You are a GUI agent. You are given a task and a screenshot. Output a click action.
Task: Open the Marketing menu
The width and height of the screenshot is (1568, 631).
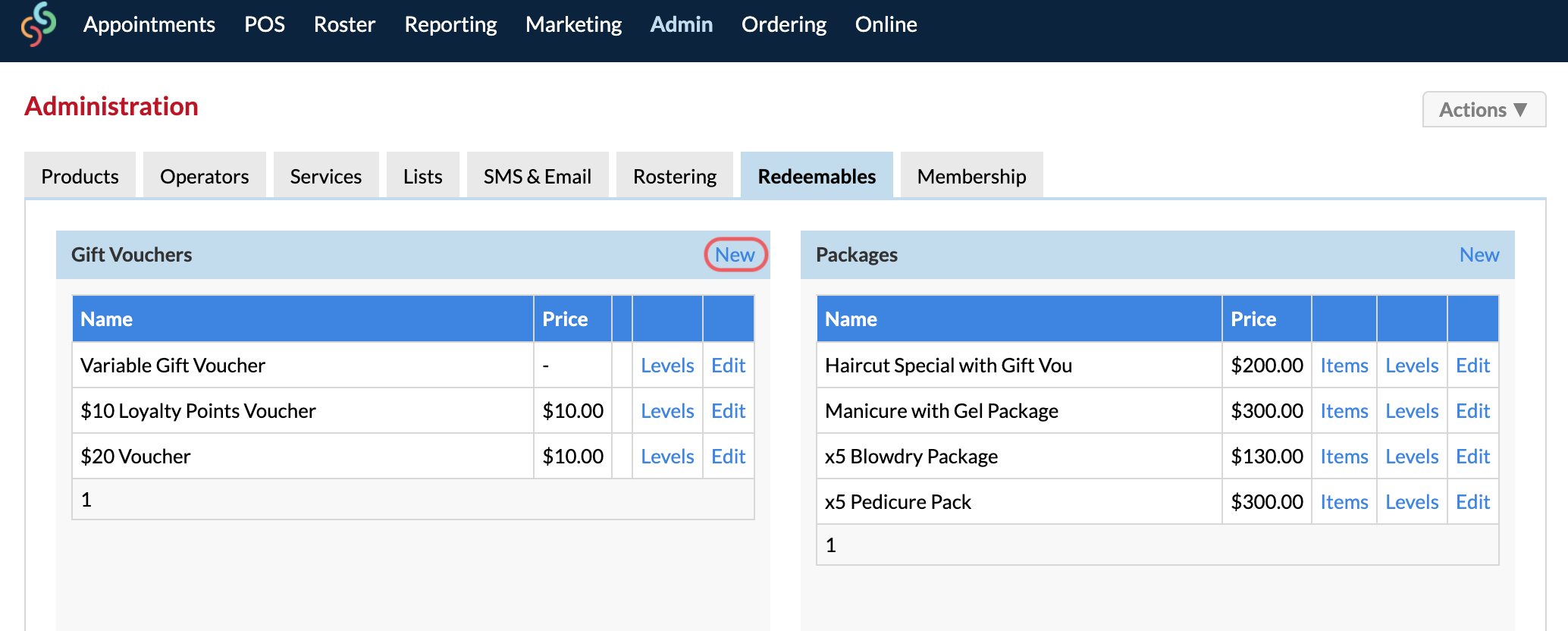tap(573, 24)
